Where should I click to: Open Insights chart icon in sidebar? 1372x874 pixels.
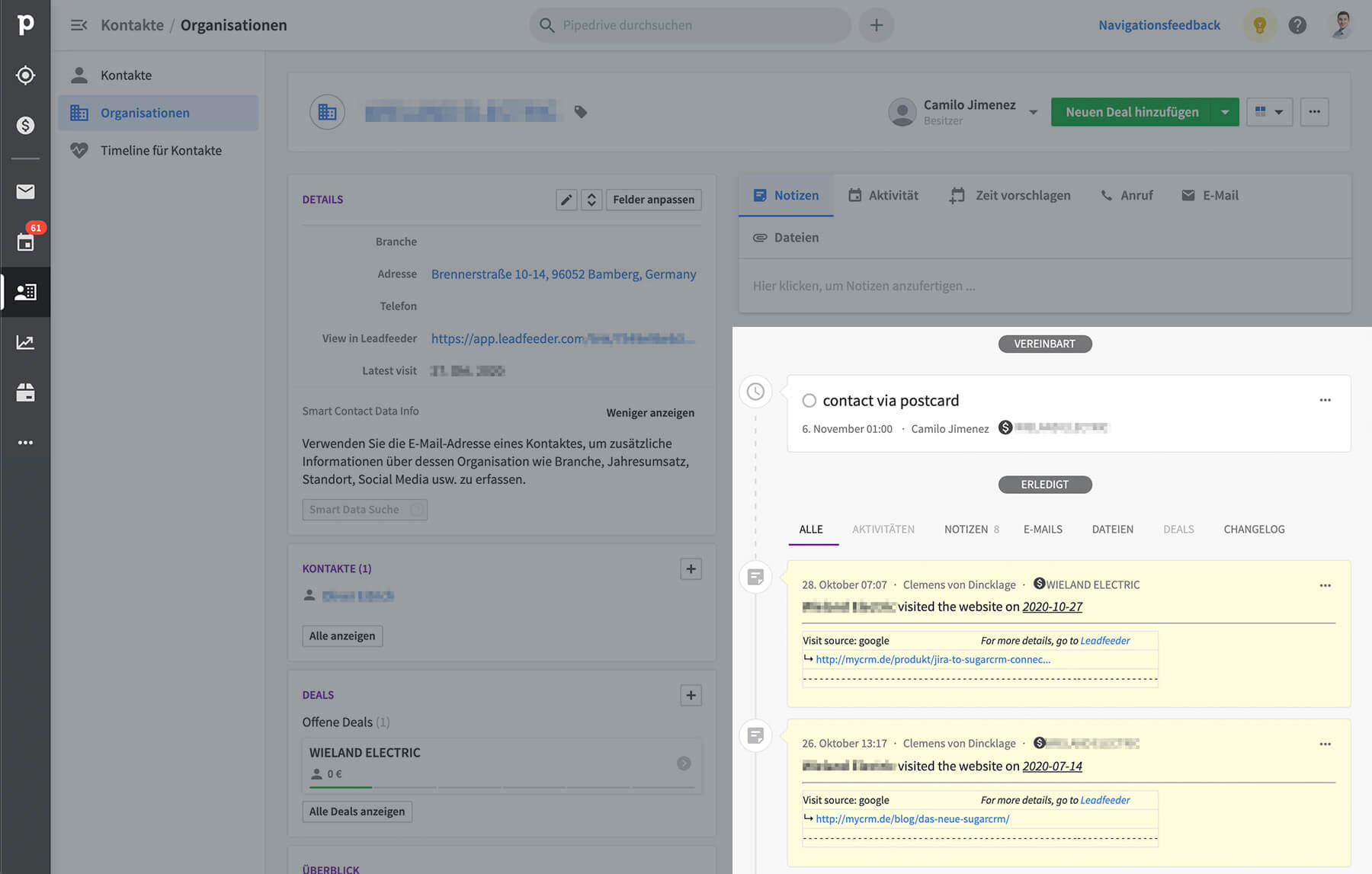tap(25, 342)
